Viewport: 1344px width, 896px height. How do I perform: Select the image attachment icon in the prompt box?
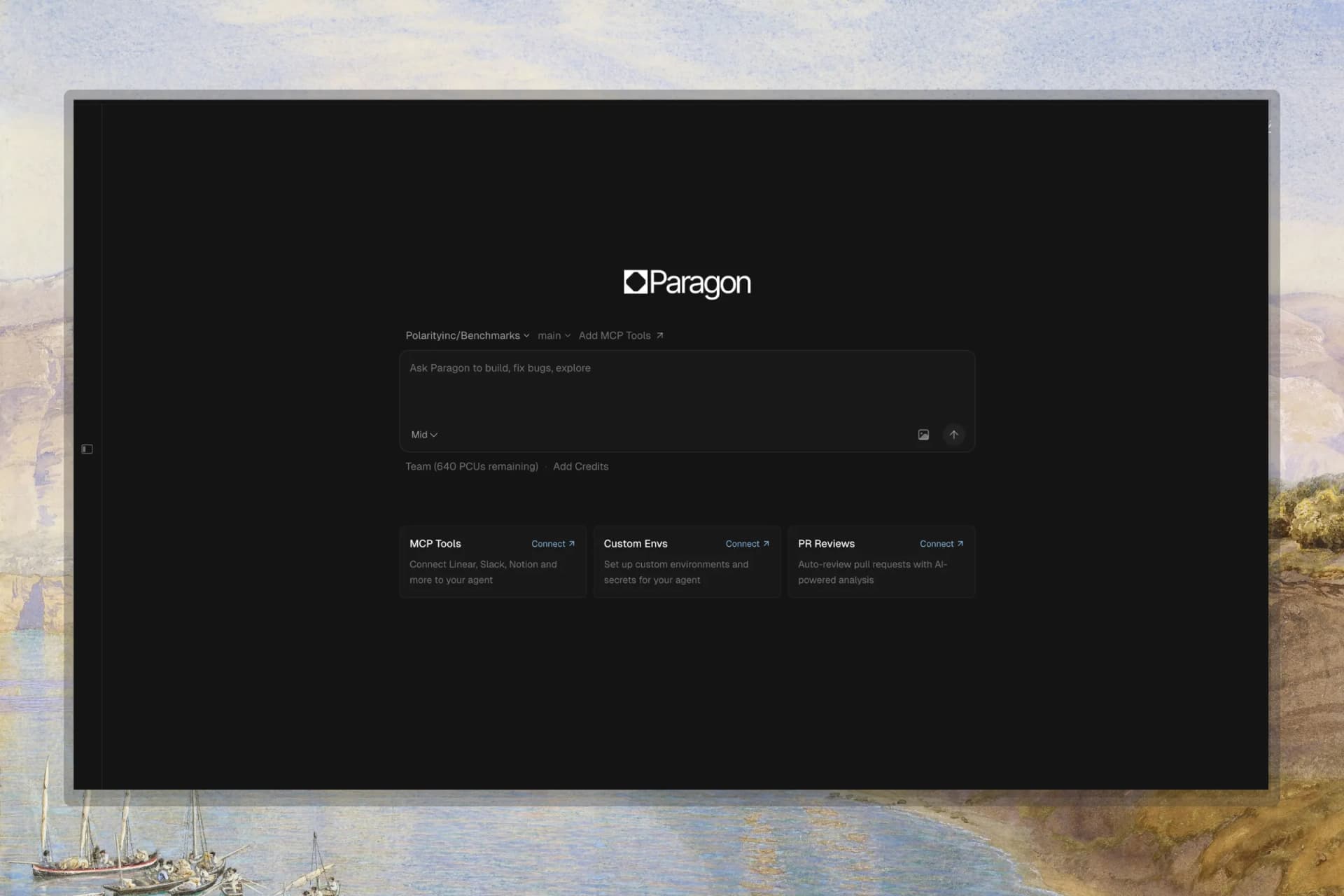[923, 434]
